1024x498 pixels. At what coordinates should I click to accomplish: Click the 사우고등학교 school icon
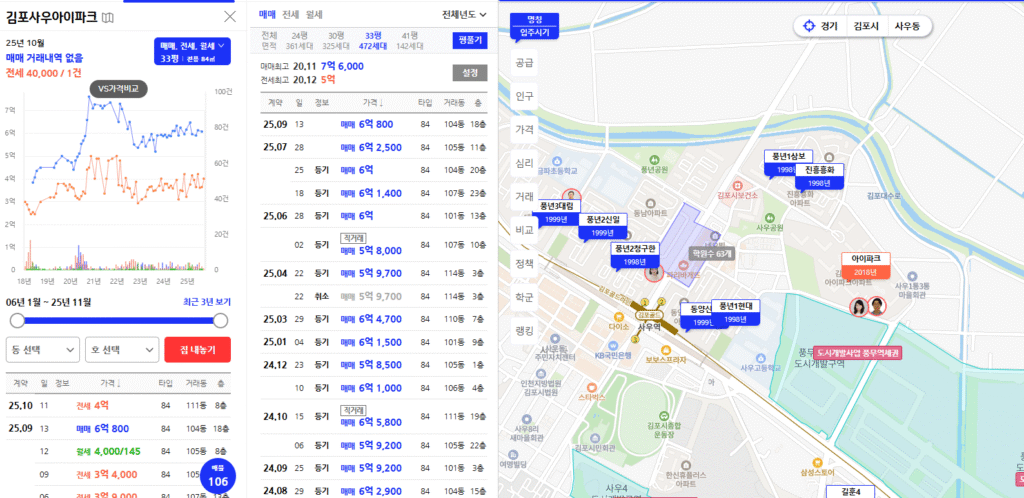pos(760,358)
